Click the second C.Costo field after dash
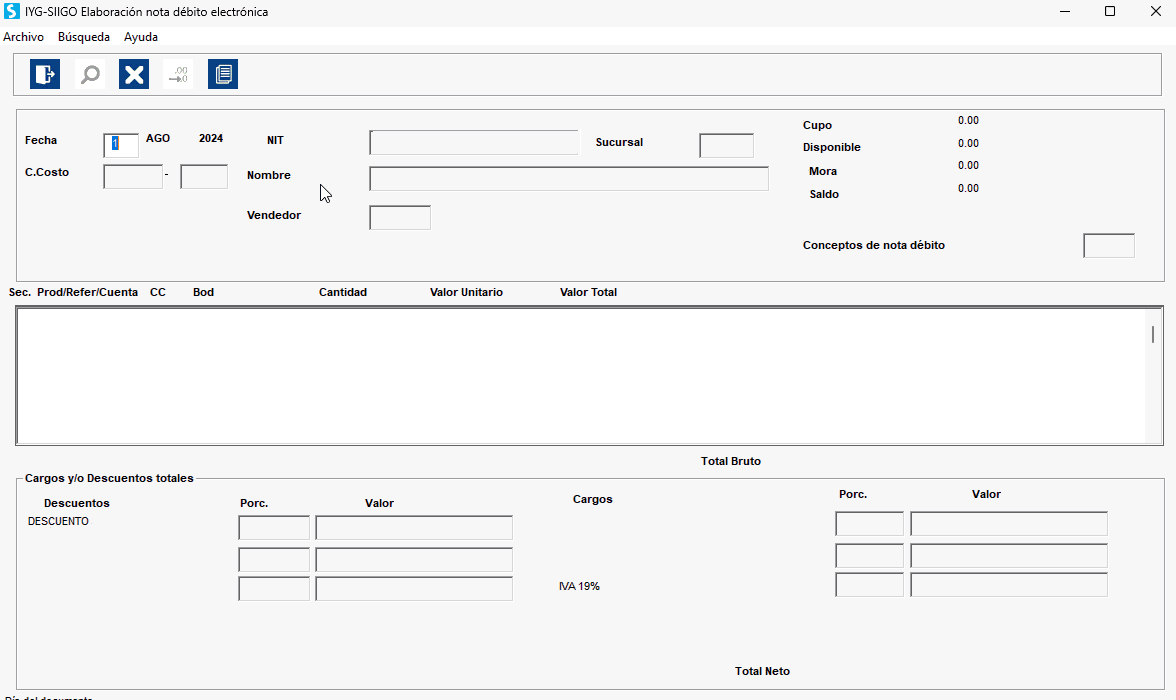 click(204, 176)
